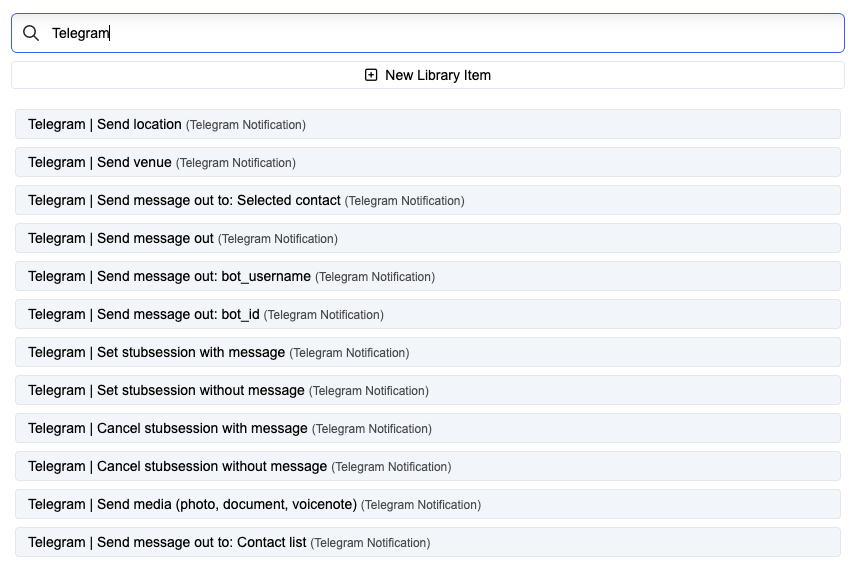Image resolution: width=854 pixels, height=574 pixels.
Task: Select Set stubsession without message
Action: [428, 390]
